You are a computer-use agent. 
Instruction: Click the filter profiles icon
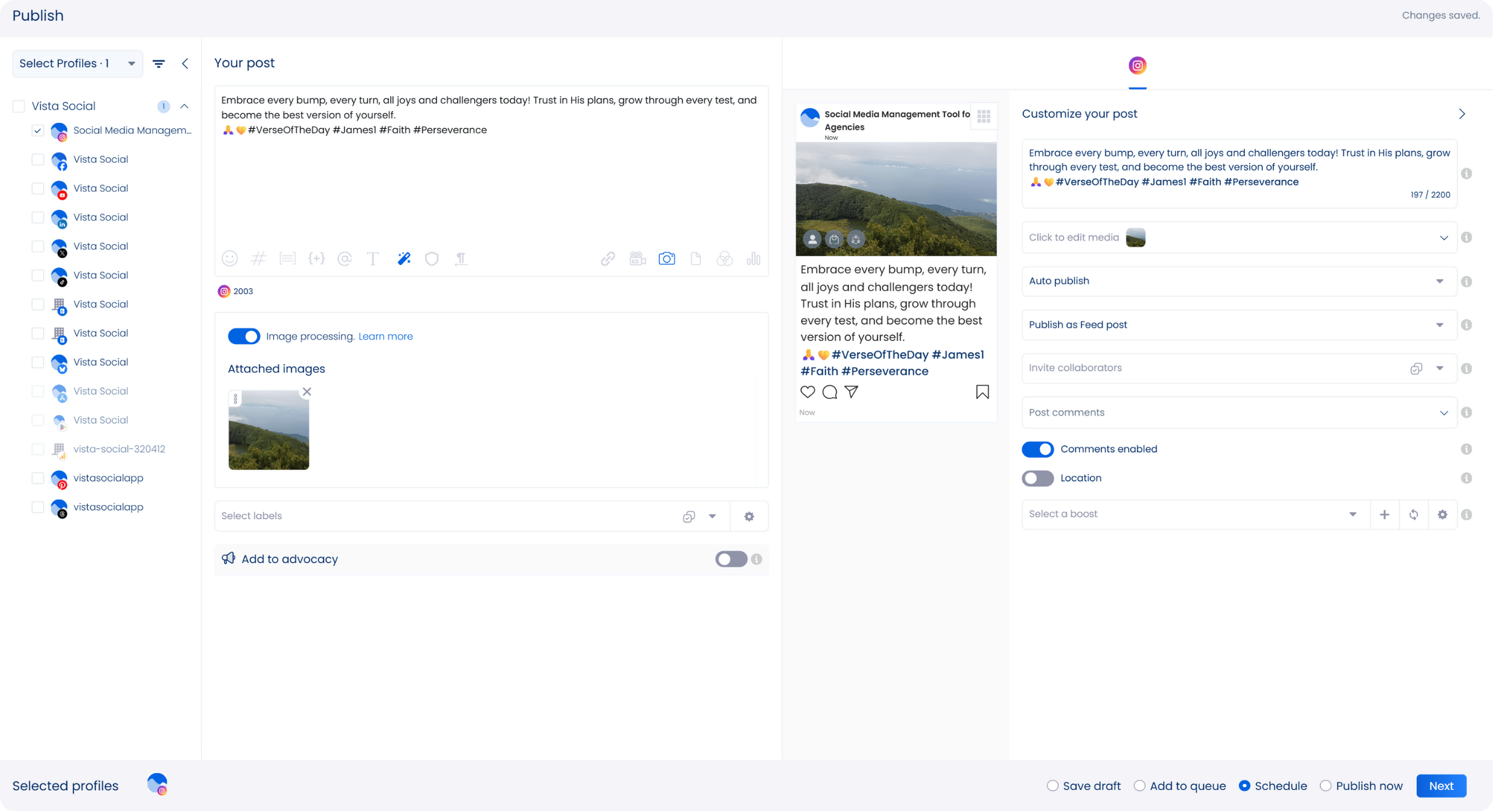(159, 64)
